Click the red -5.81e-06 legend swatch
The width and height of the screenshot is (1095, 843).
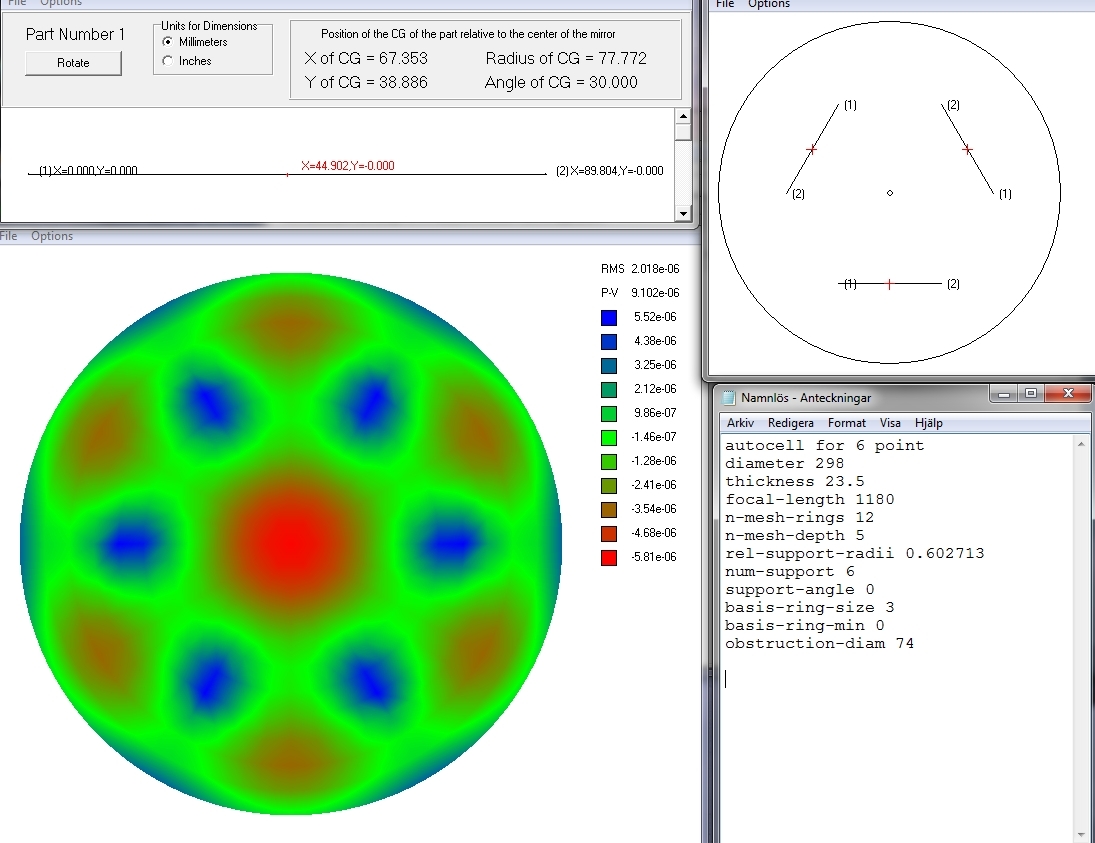pos(609,557)
